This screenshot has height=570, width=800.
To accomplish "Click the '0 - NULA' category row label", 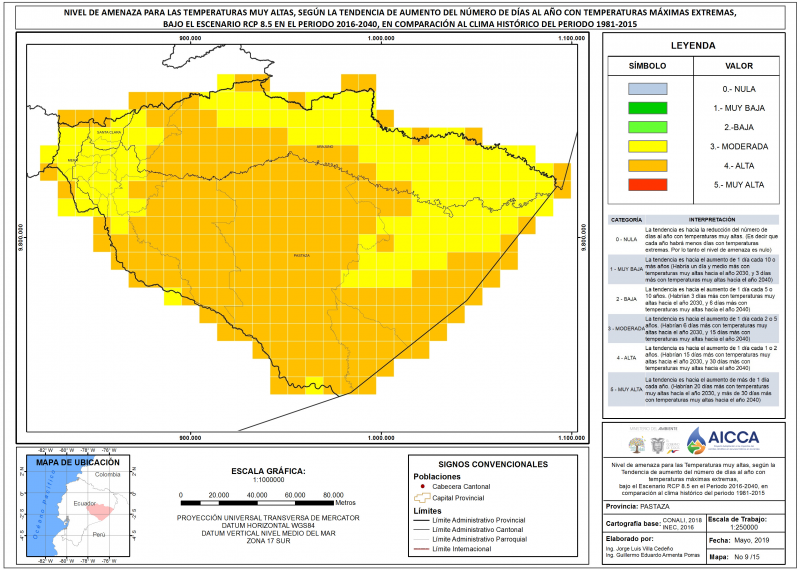I will click(626, 239).
